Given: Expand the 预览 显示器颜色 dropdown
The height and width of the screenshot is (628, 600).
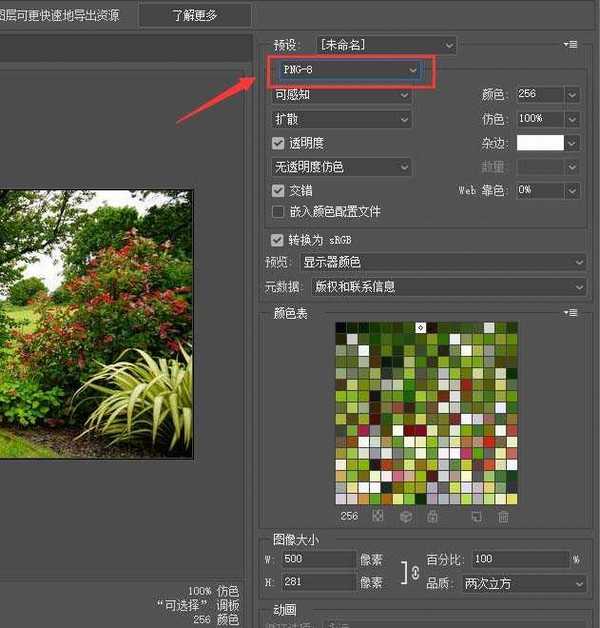Looking at the screenshot, I should [x=443, y=262].
